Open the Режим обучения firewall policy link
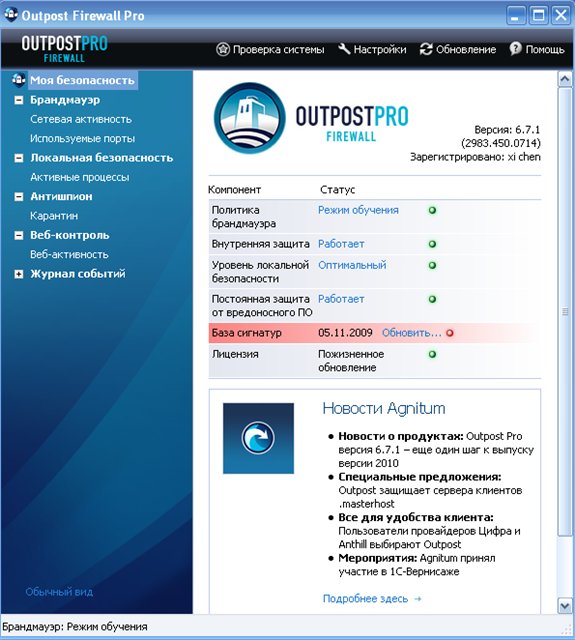575x640 pixels. pos(358,210)
